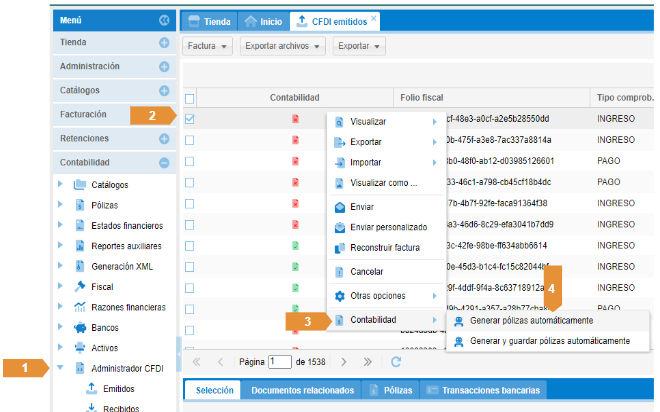660x412 pixels.
Task: Jump to last page arrow
Action: coord(368,361)
